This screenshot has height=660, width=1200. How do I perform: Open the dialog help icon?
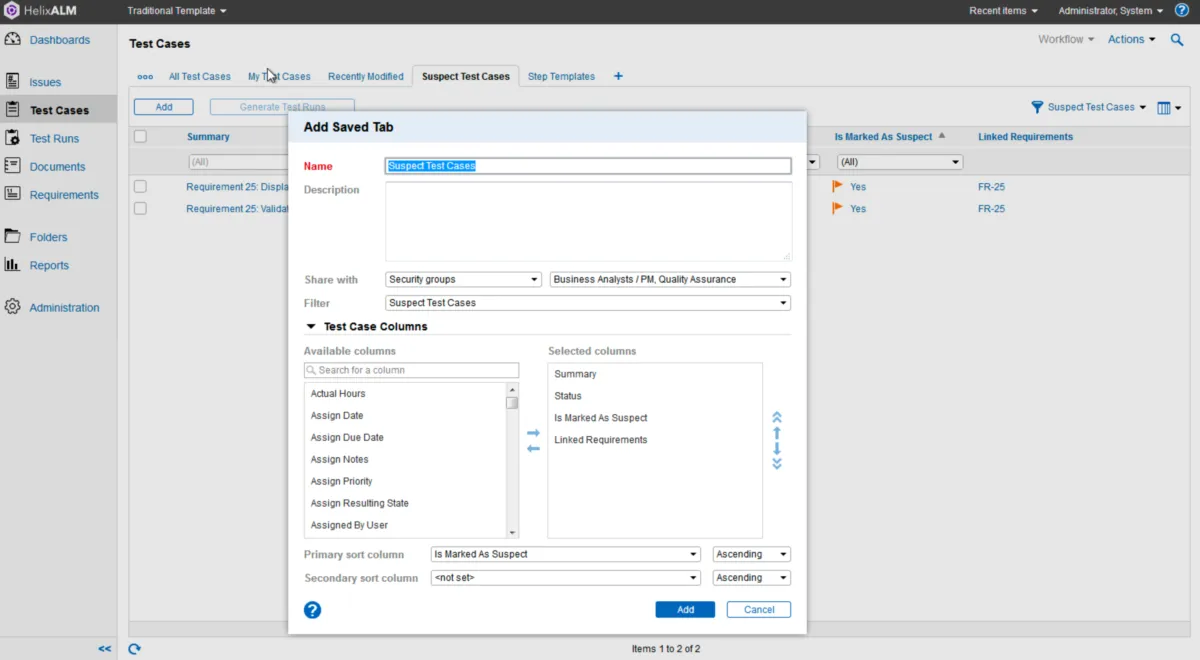coord(312,609)
